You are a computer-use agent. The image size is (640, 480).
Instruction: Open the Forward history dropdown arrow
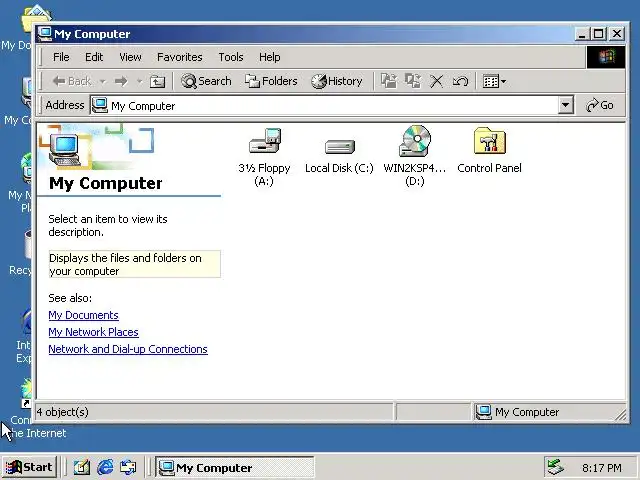(x=139, y=82)
